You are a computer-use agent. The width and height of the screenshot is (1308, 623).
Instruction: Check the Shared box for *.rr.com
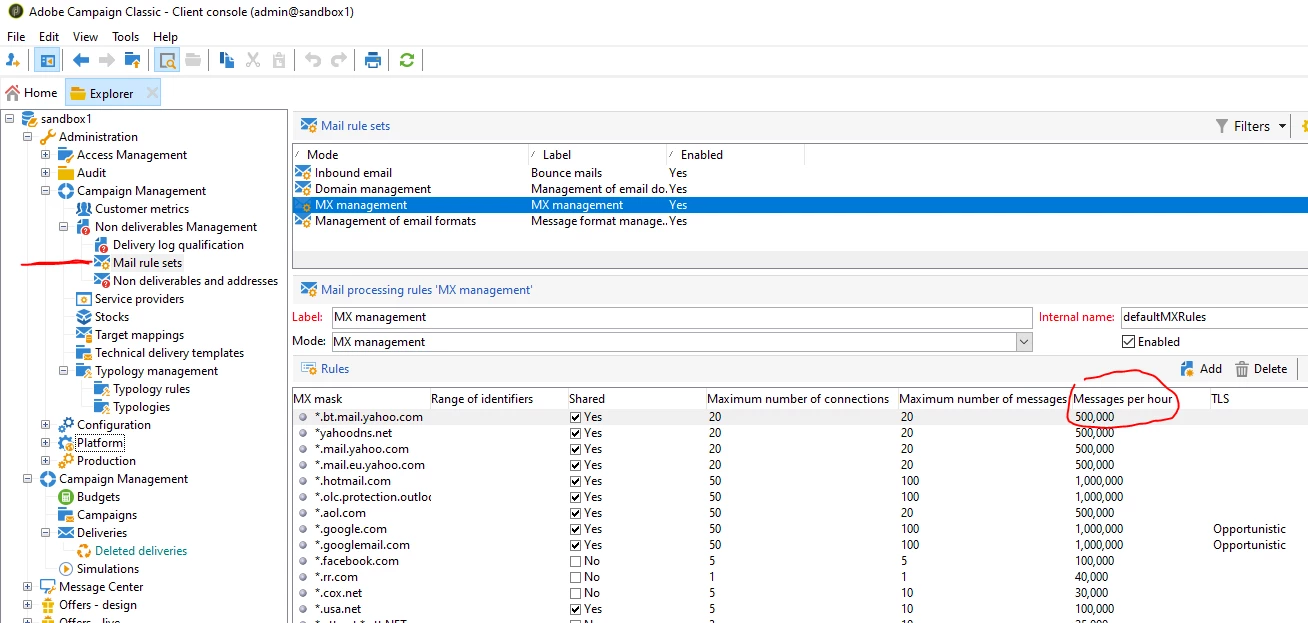pos(576,577)
